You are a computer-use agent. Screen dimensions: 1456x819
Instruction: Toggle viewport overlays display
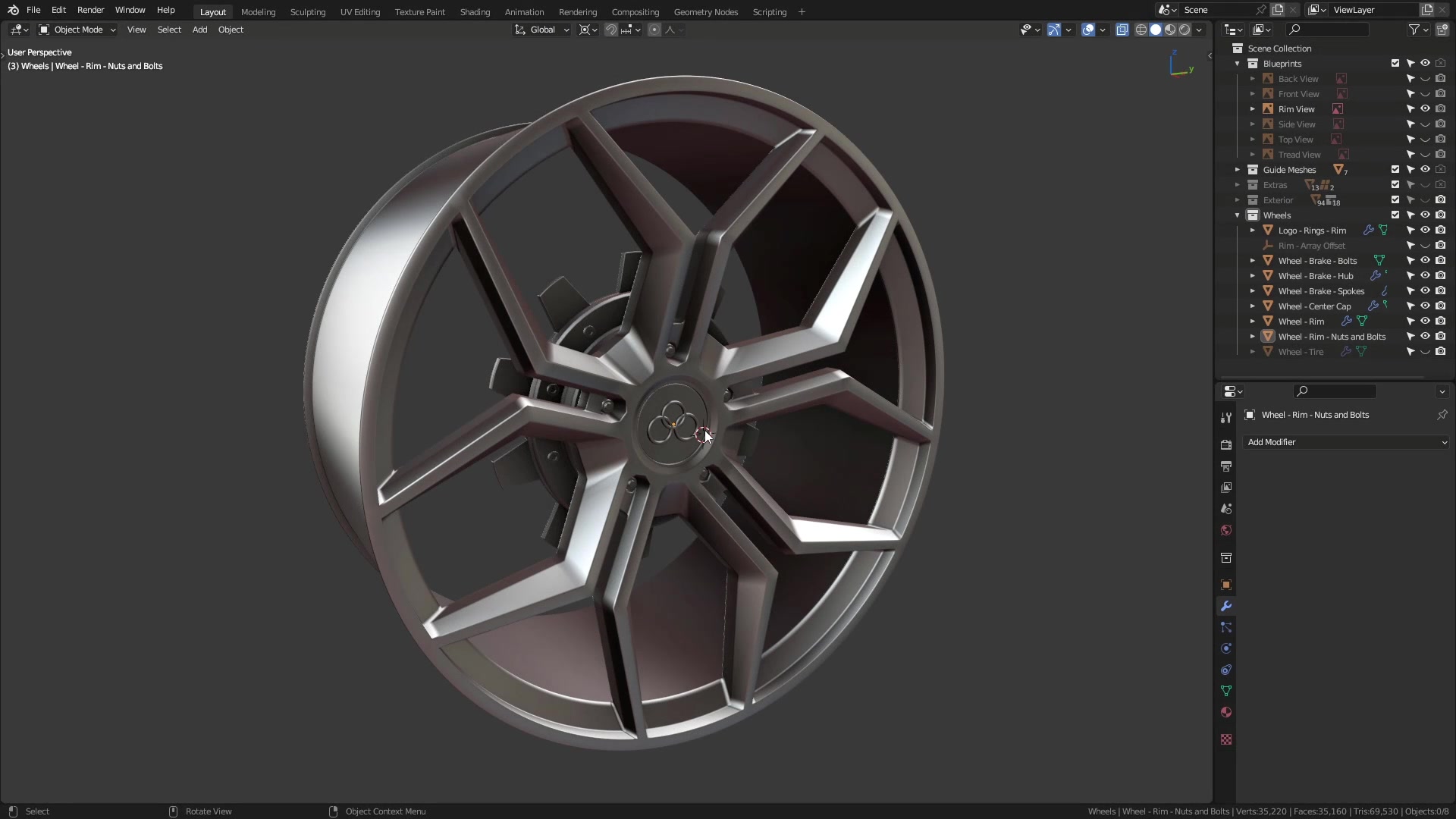1088,30
